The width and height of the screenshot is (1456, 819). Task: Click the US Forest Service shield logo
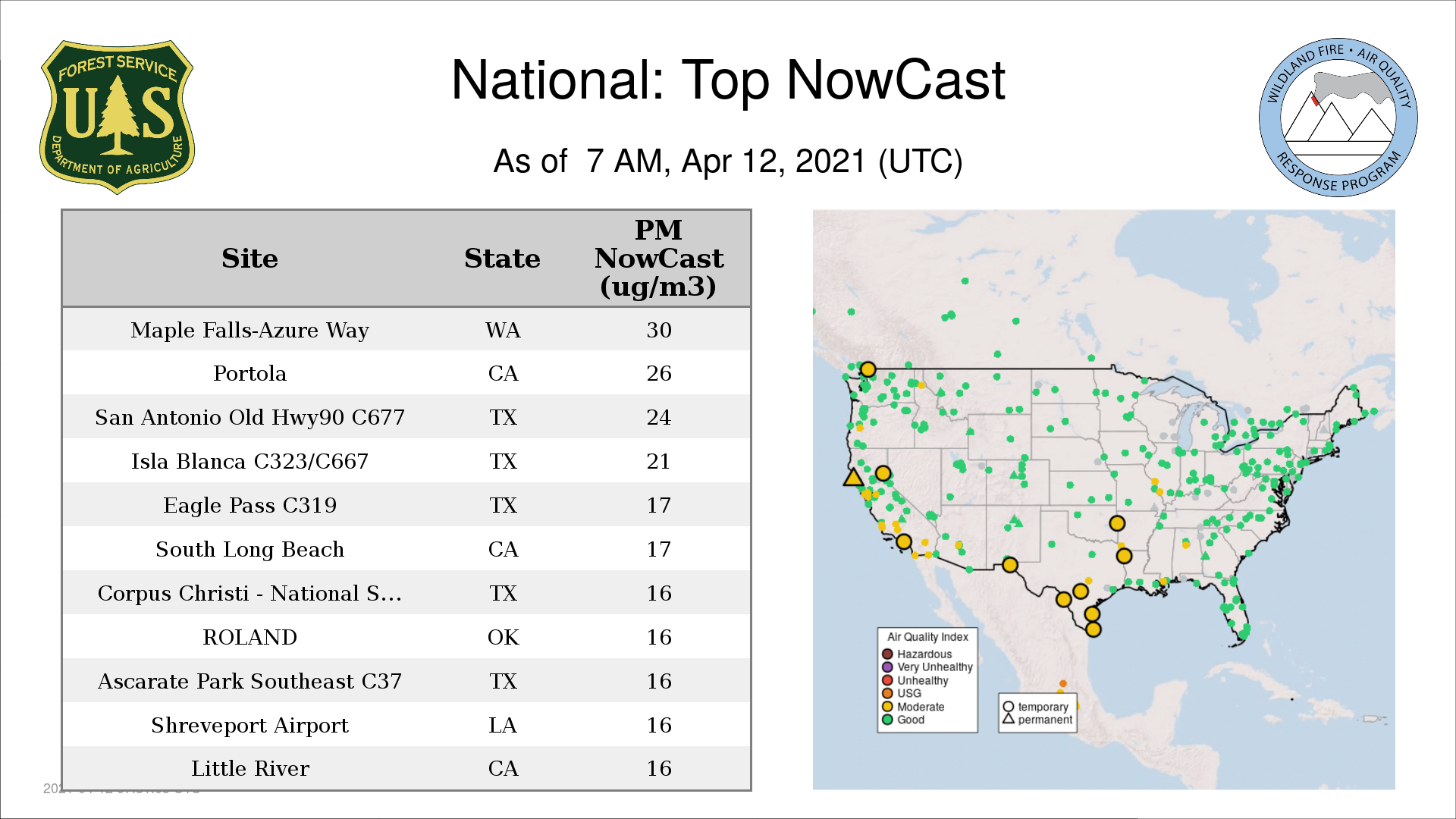(117, 117)
